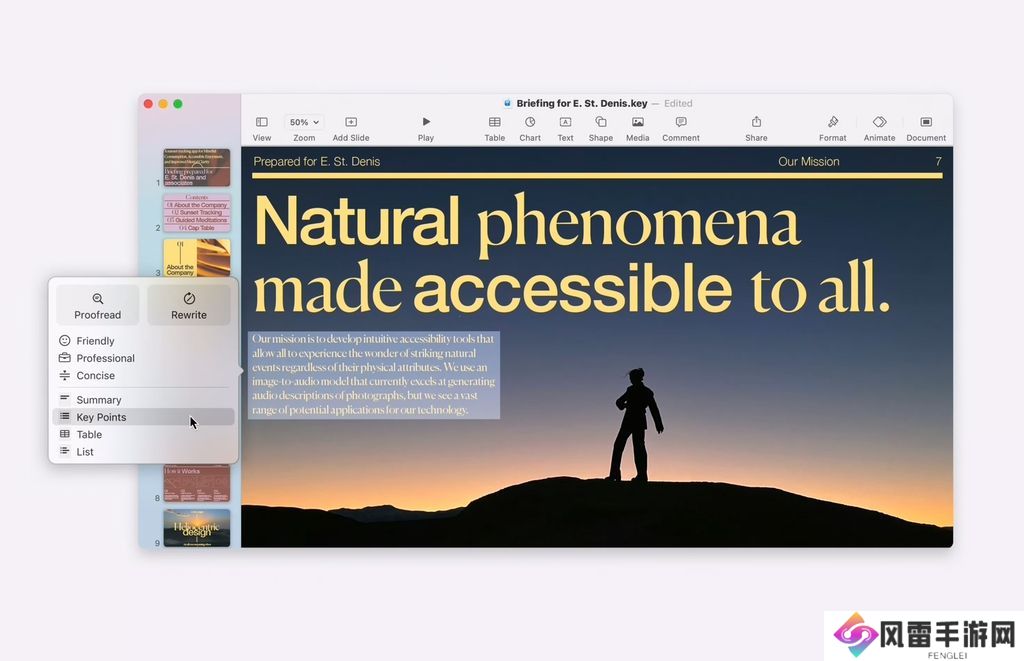
Task: Insert a Table from the toolbar
Action: pos(495,122)
